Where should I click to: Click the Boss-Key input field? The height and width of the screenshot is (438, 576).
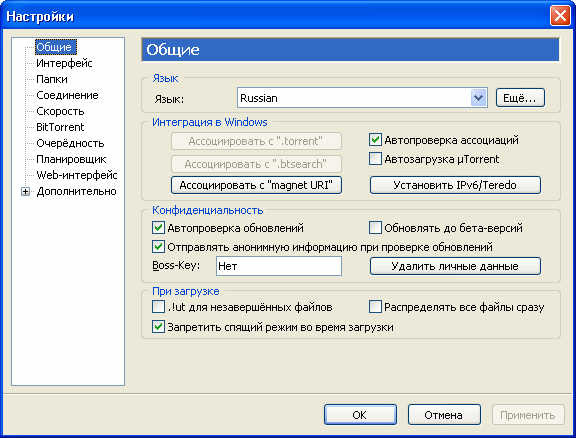279,266
